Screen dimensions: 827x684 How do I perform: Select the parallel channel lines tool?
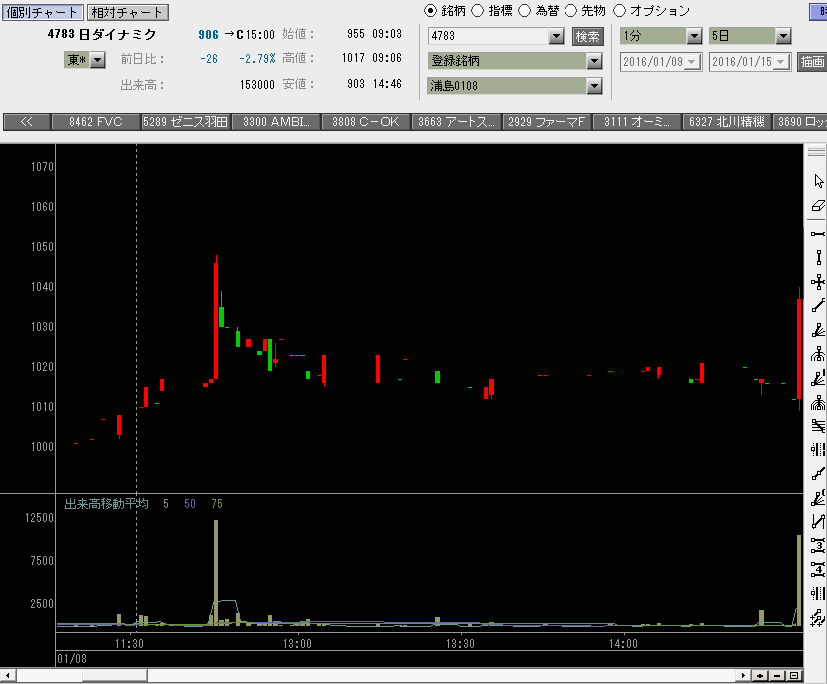pyautogui.click(x=818, y=426)
